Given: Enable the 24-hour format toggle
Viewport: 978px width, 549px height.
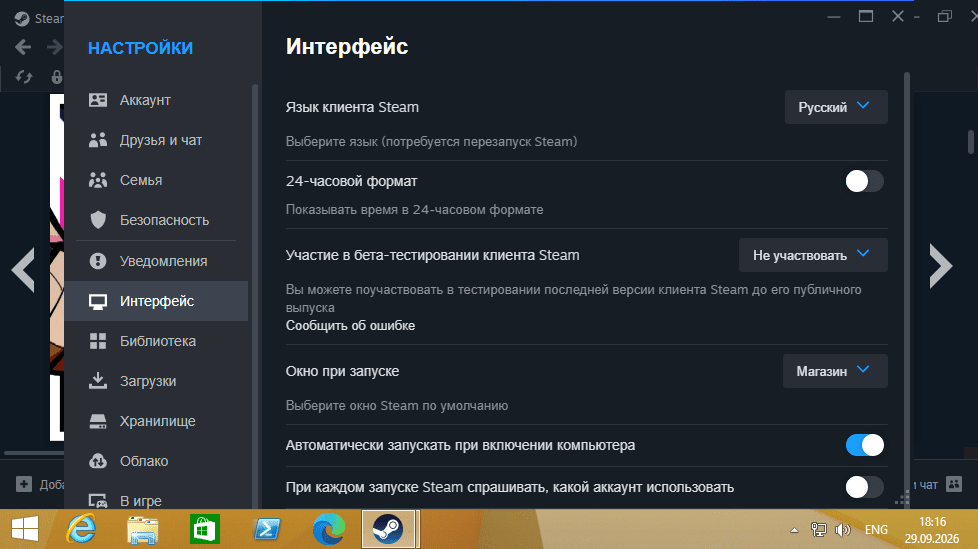Looking at the screenshot, I should 864,182.
